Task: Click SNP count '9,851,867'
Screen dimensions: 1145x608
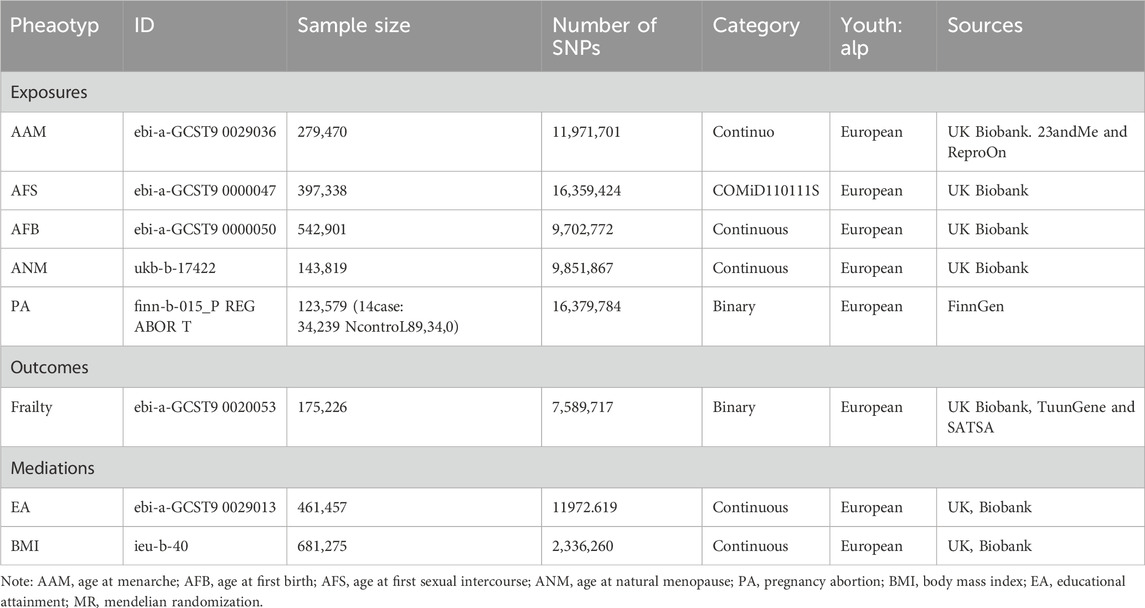Action: [x=583, y=268]
